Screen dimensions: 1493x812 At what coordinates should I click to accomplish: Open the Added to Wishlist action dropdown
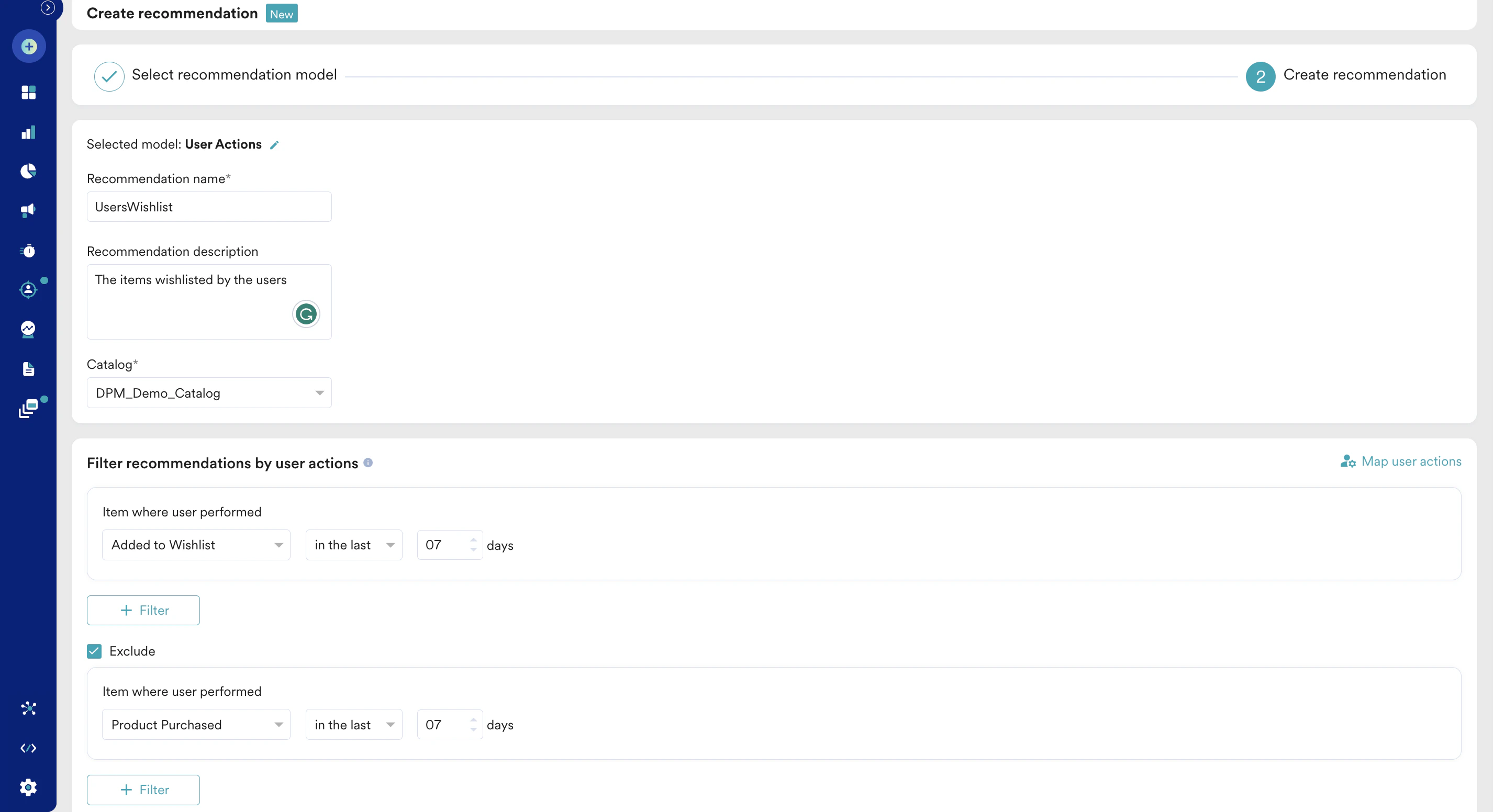click(196, 545)
